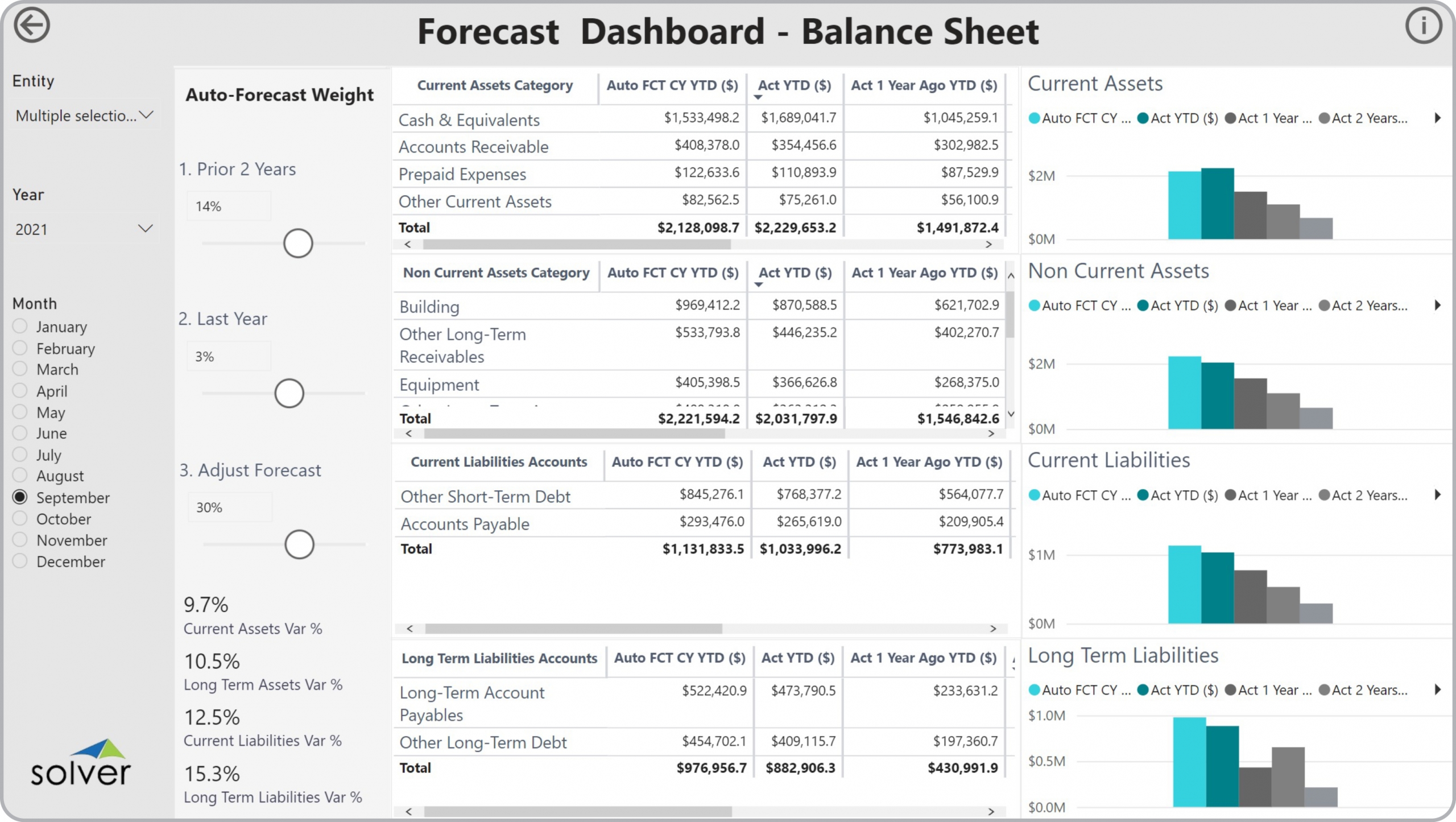Click Auto FCT CY YTD header in Liabilities

677,462
